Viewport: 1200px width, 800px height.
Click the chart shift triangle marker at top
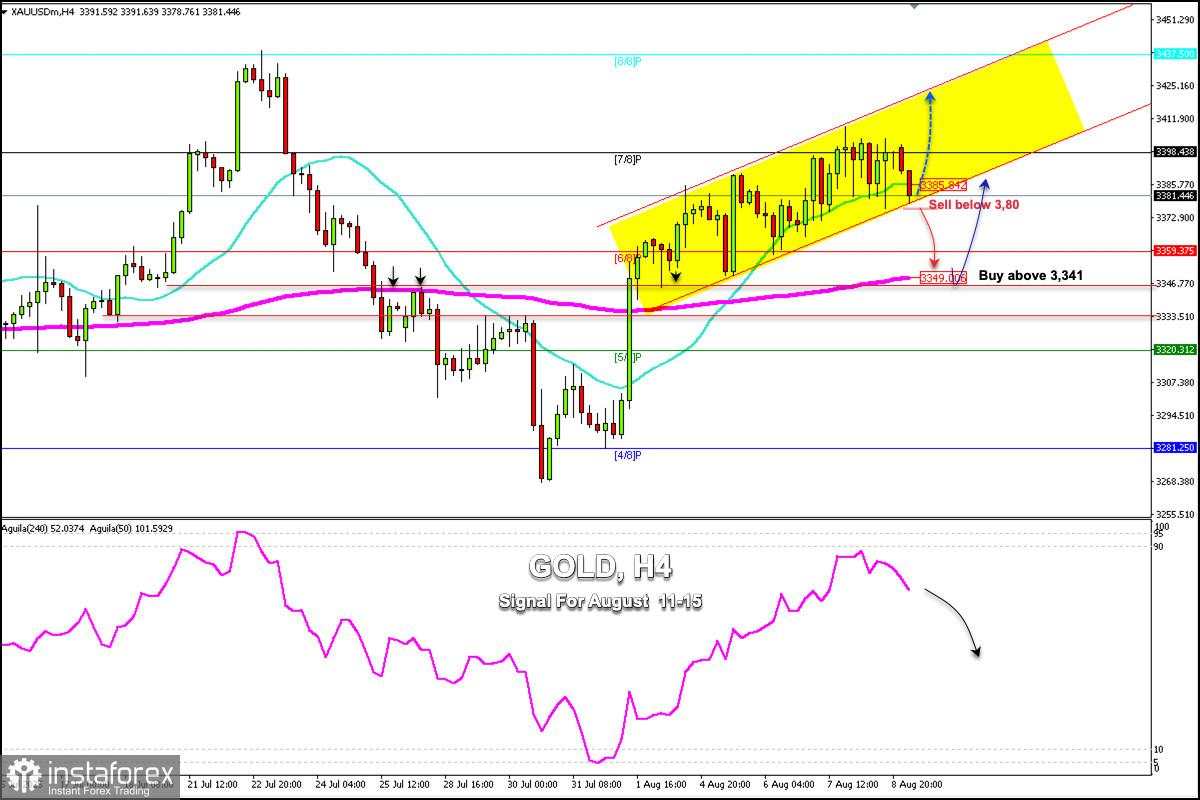pos(914,5)
